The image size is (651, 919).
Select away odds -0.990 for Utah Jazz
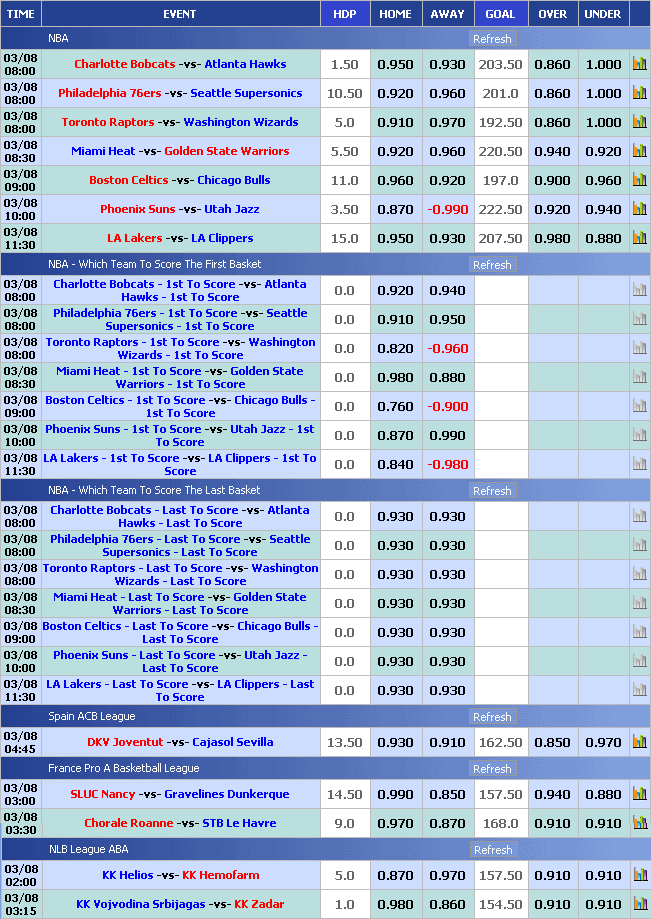(x=448, y=209)
